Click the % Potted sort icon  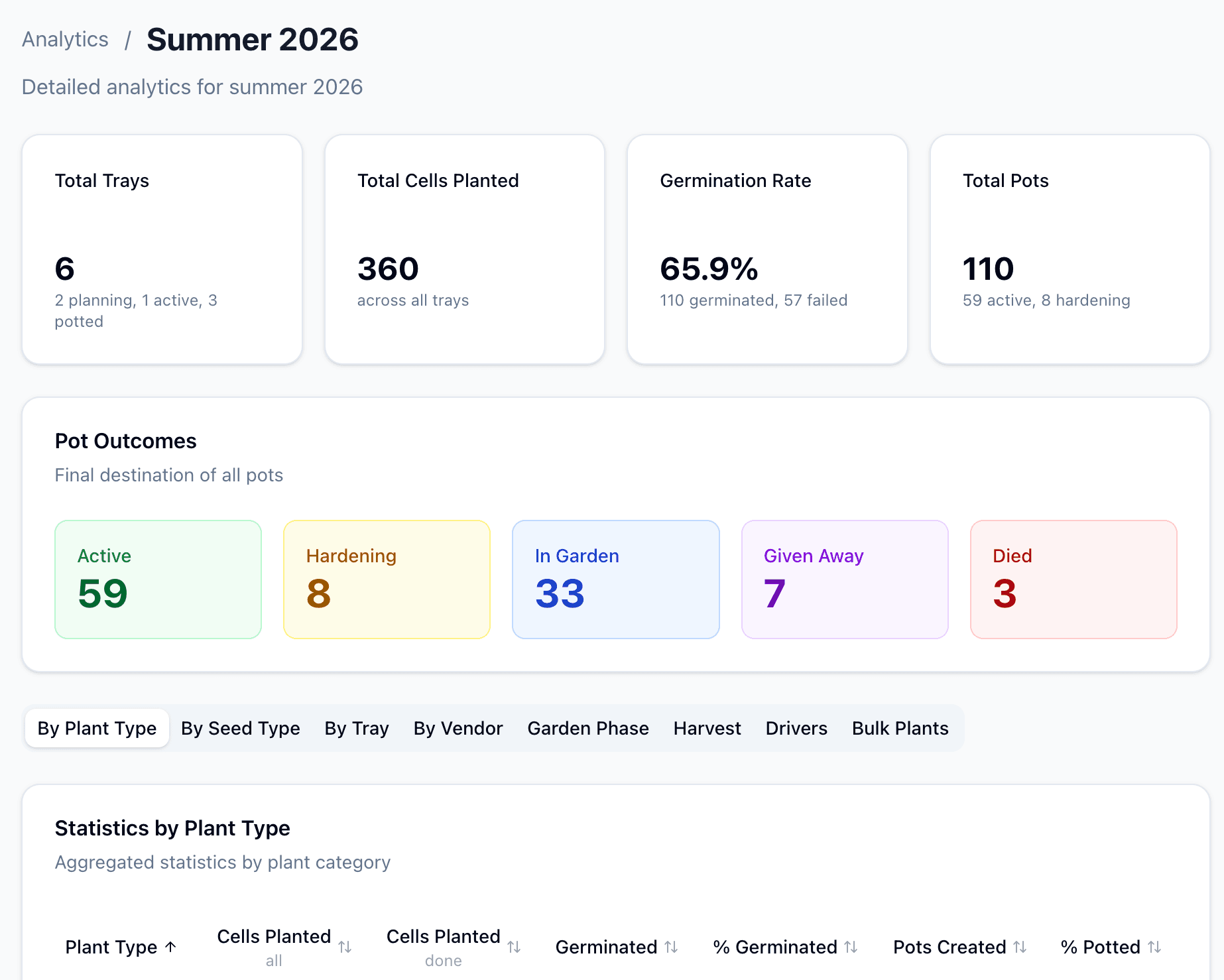[1154, 947]
